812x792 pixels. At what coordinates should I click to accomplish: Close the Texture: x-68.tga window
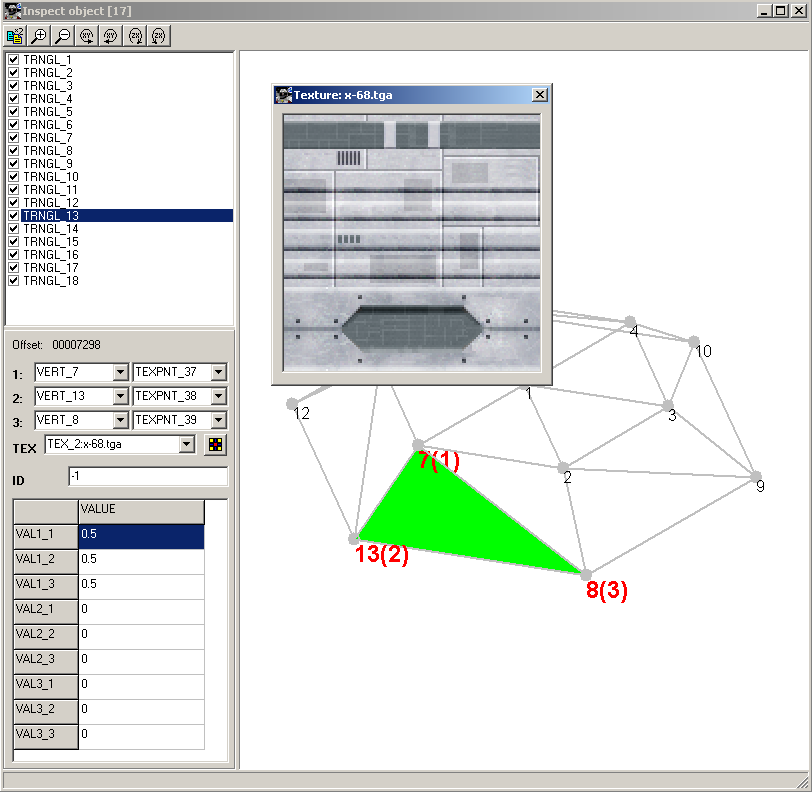click(540, 95)
